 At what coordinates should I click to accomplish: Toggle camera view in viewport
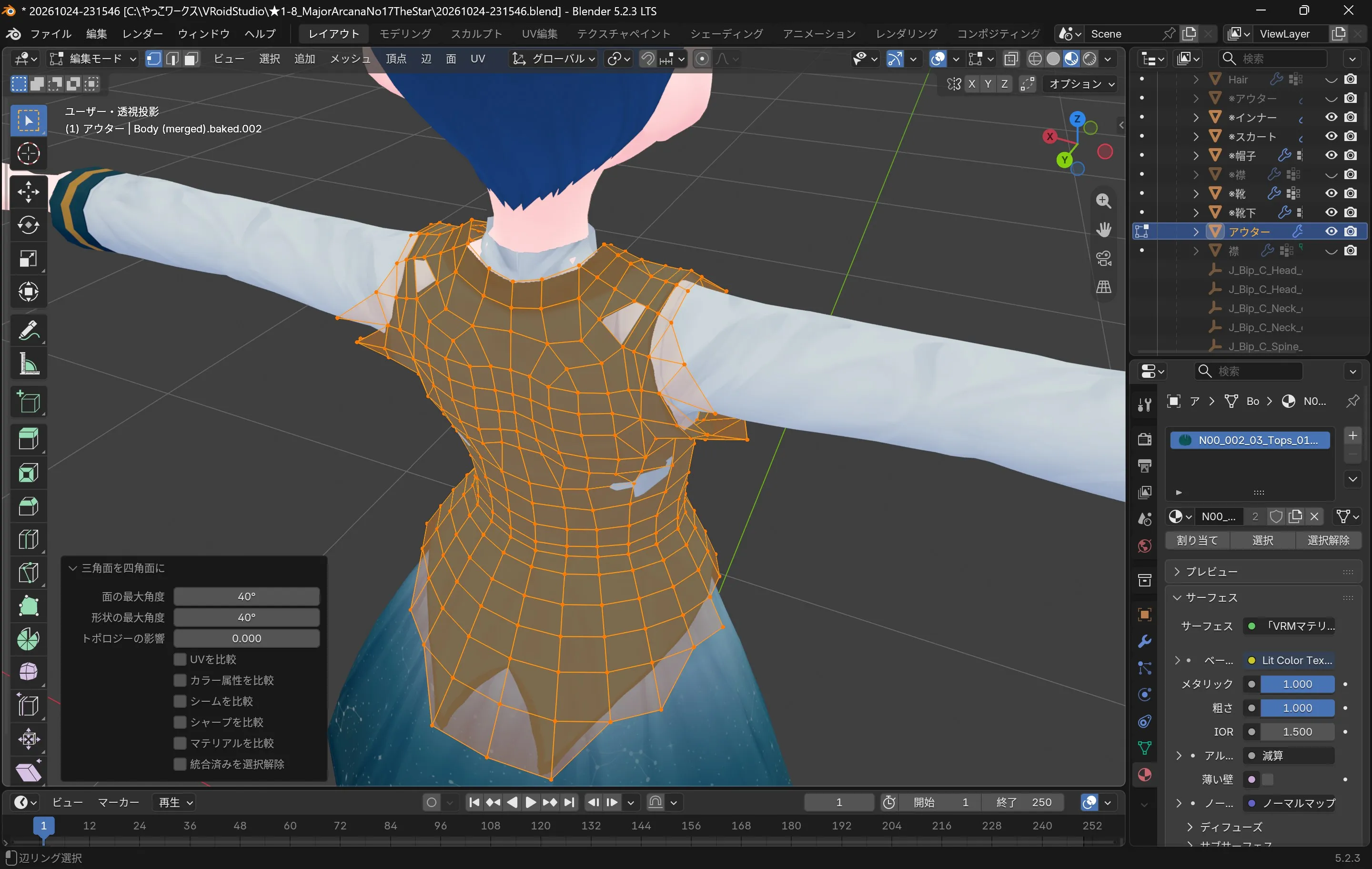(1104, 258)
